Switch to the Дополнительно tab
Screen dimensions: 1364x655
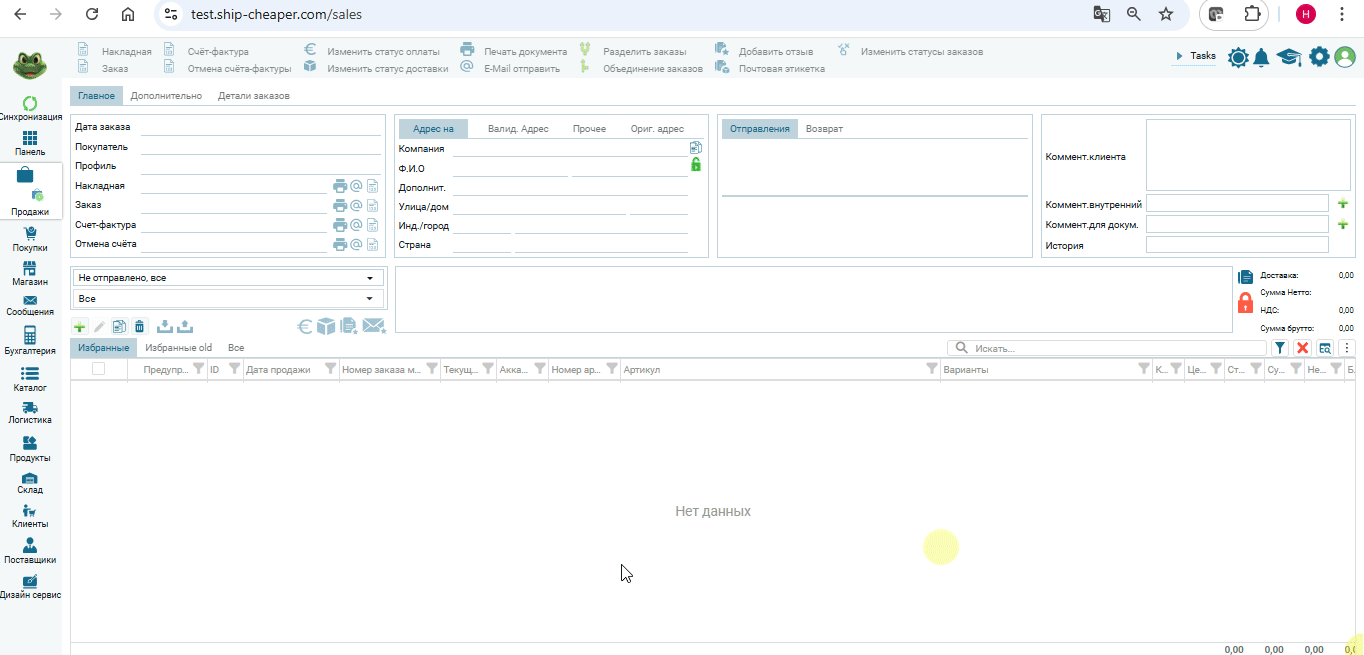(x=166, y=96)
